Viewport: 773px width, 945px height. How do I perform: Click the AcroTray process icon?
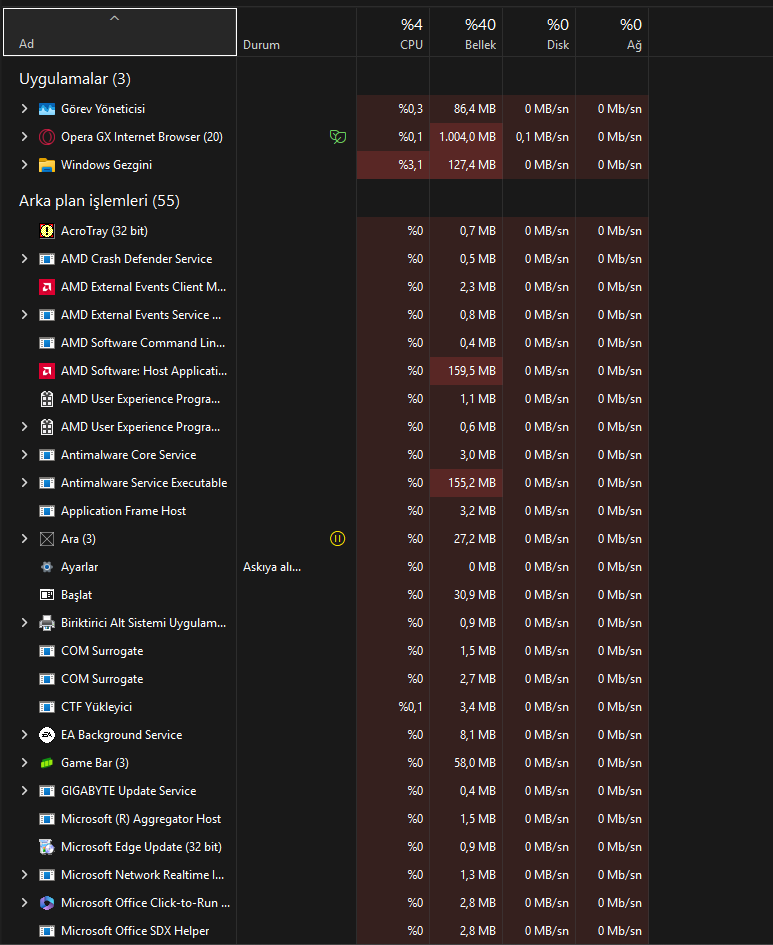pyautogui.click(x=46, y=231)
